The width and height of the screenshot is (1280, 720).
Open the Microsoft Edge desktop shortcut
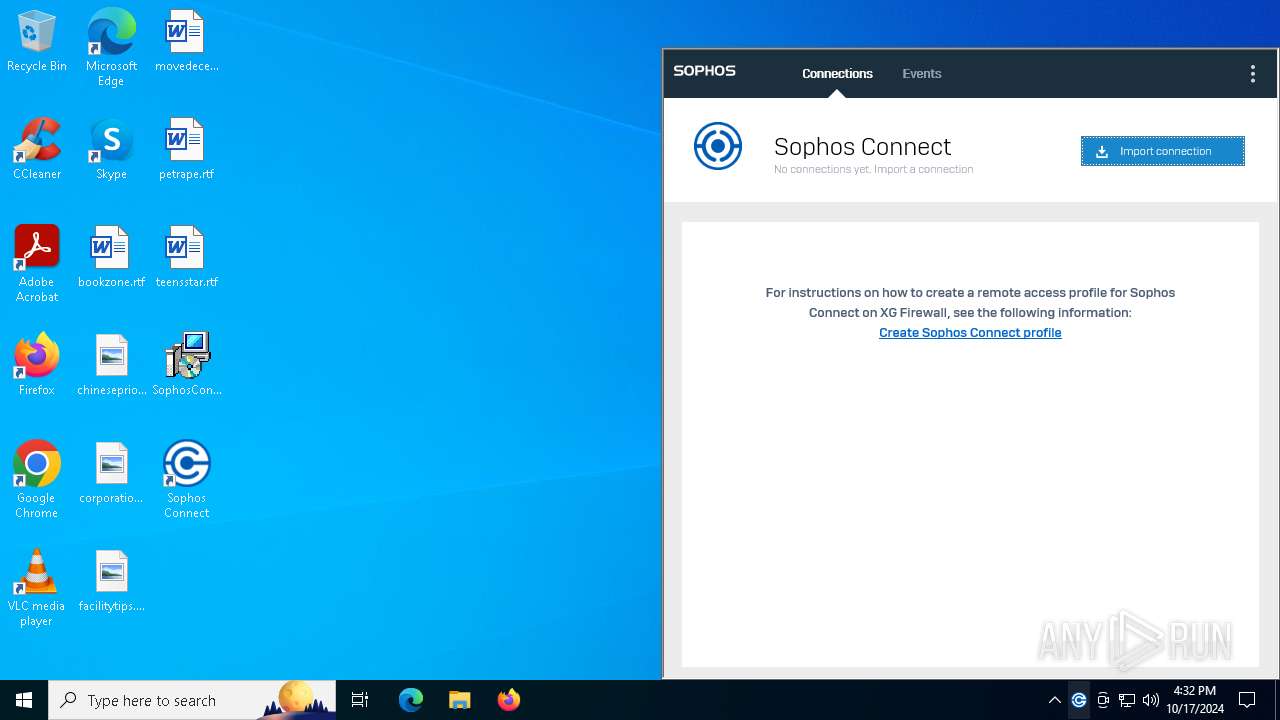click(111, 48)
